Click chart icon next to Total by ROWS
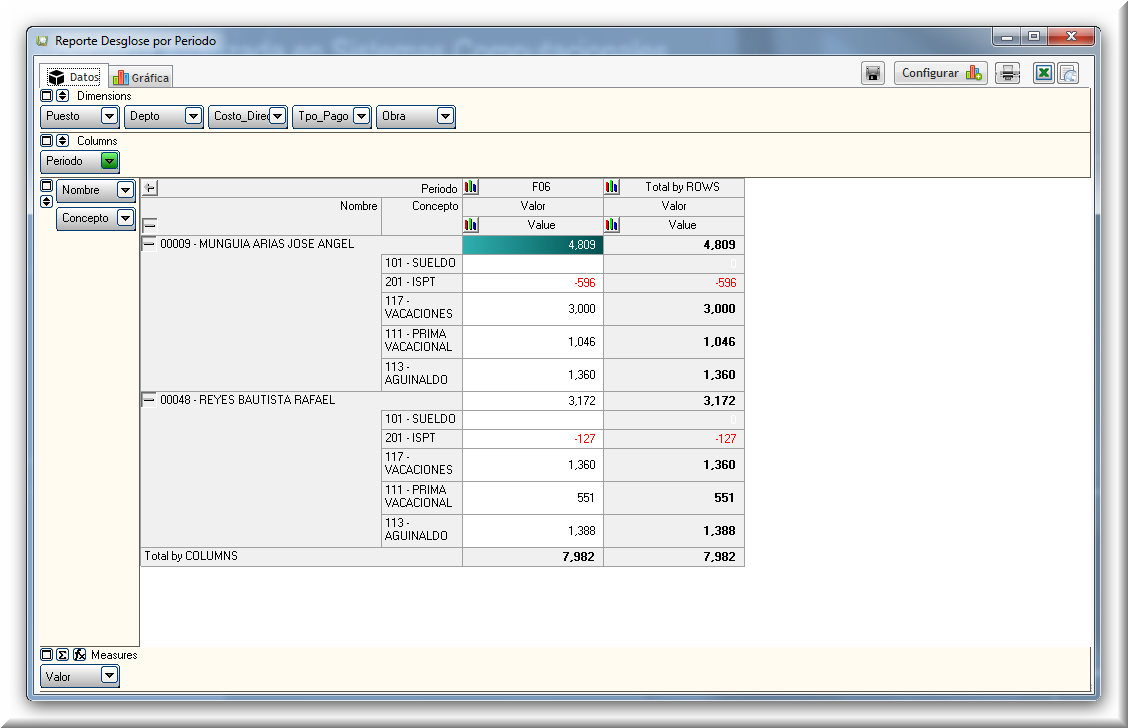Image resolution: width=1128 pixels, height=728 pixels. click(x=612, y=187)
